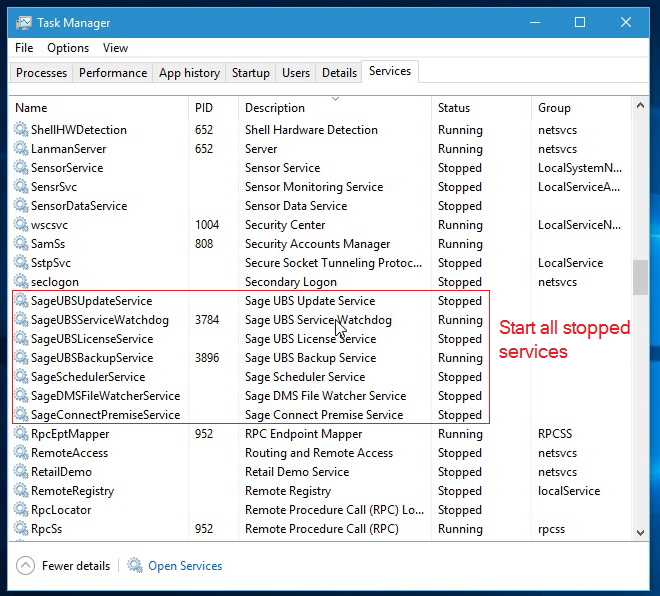Click the gear icon beside SensorService
Viewport: 660px width, 596px height.
coord(21,167)
